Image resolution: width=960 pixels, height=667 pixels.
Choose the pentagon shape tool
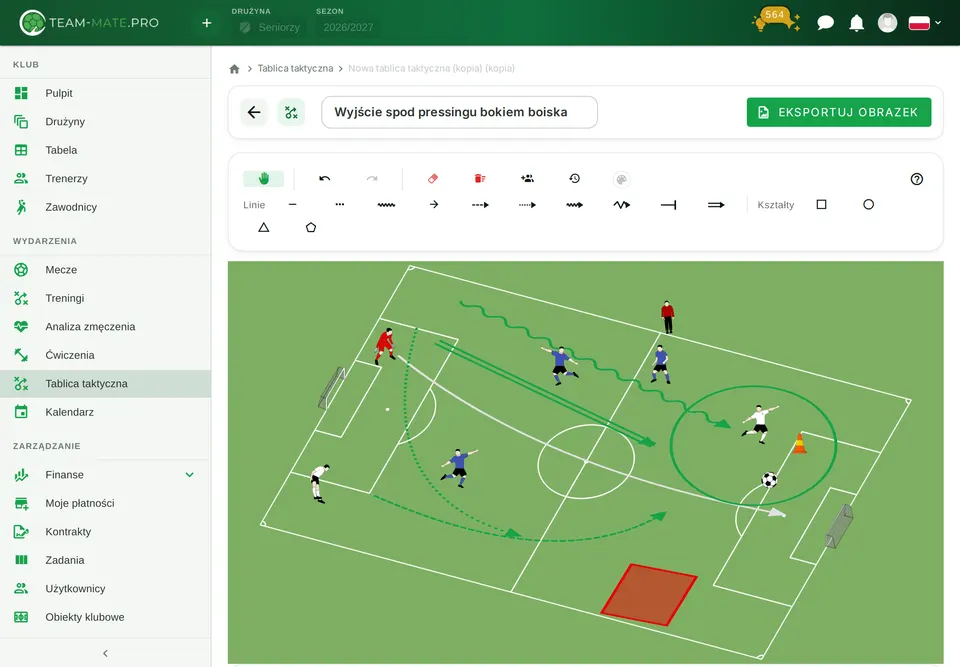coord(311,227)
